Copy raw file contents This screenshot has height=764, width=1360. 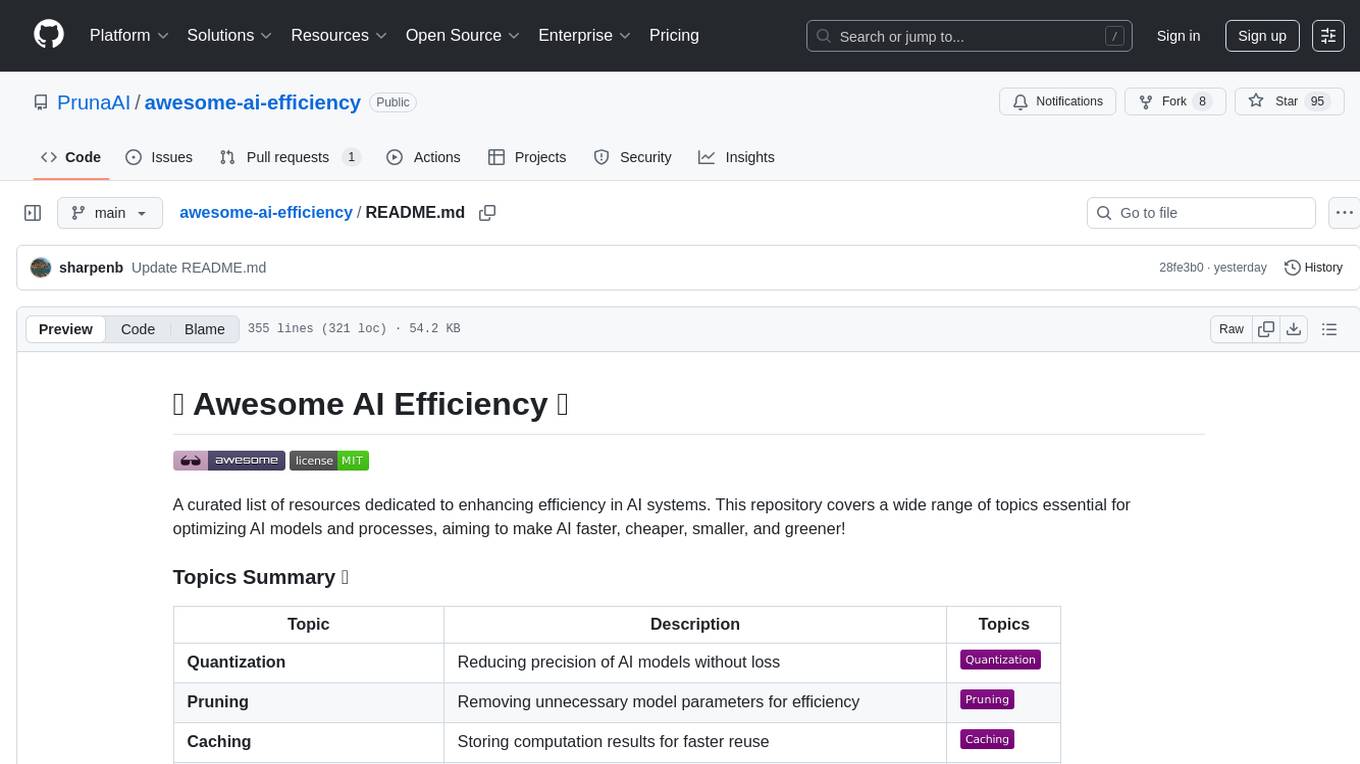tap(1266, 329)
